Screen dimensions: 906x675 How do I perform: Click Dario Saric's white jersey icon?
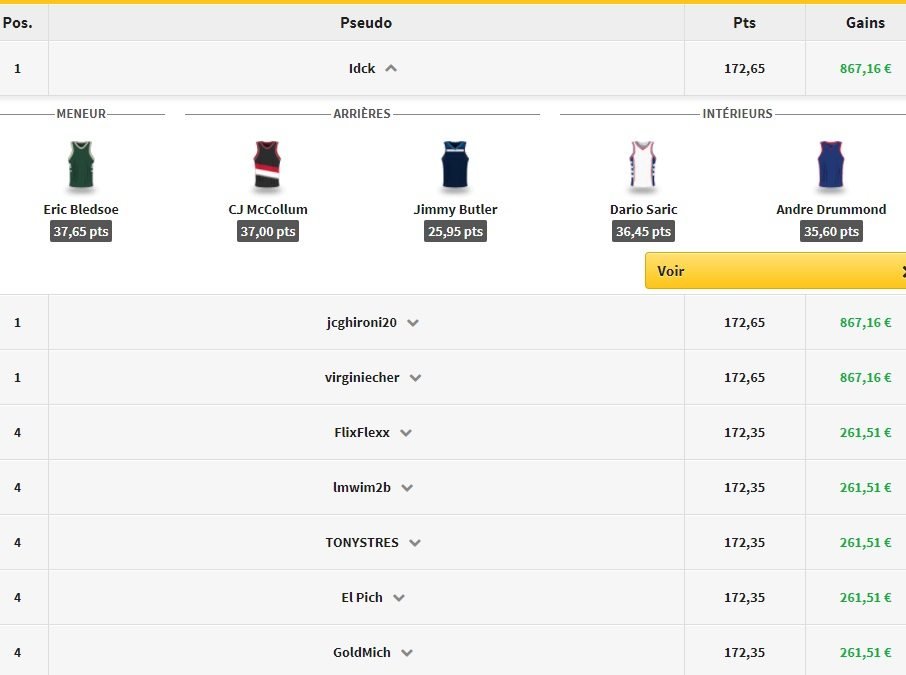click(x=643, y=166)
